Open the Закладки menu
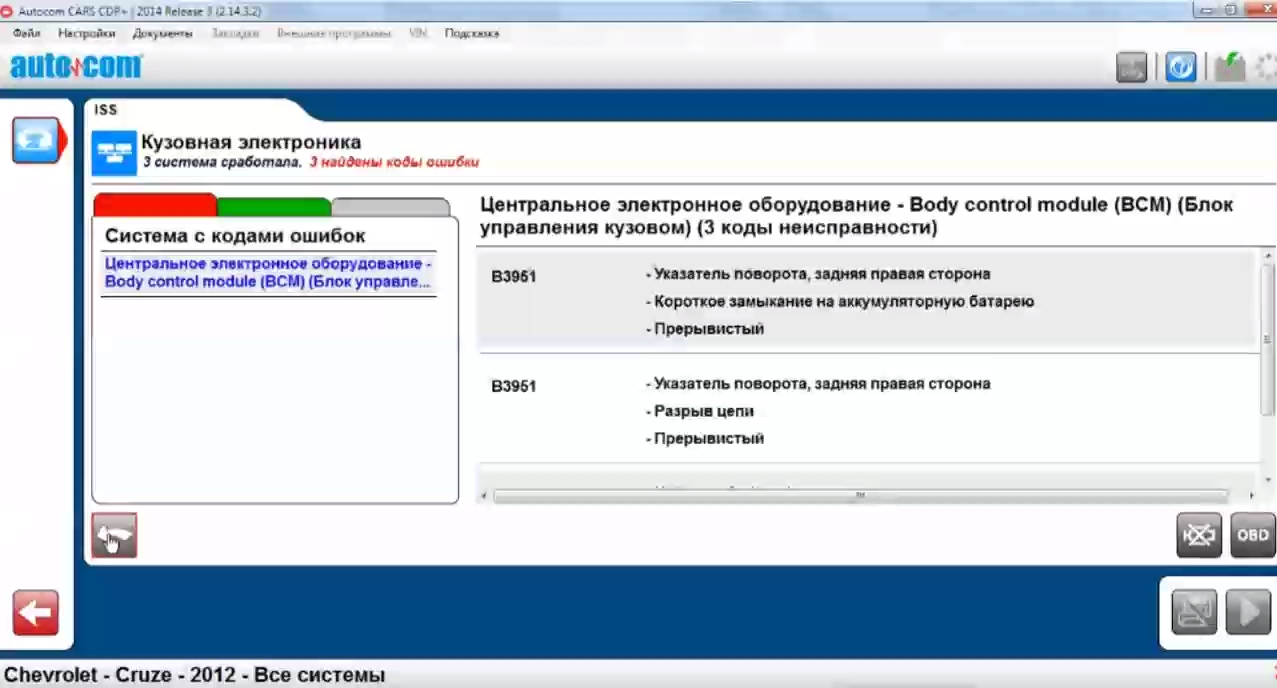Screen dimensions: 1277x688 (x=235, y=33)
